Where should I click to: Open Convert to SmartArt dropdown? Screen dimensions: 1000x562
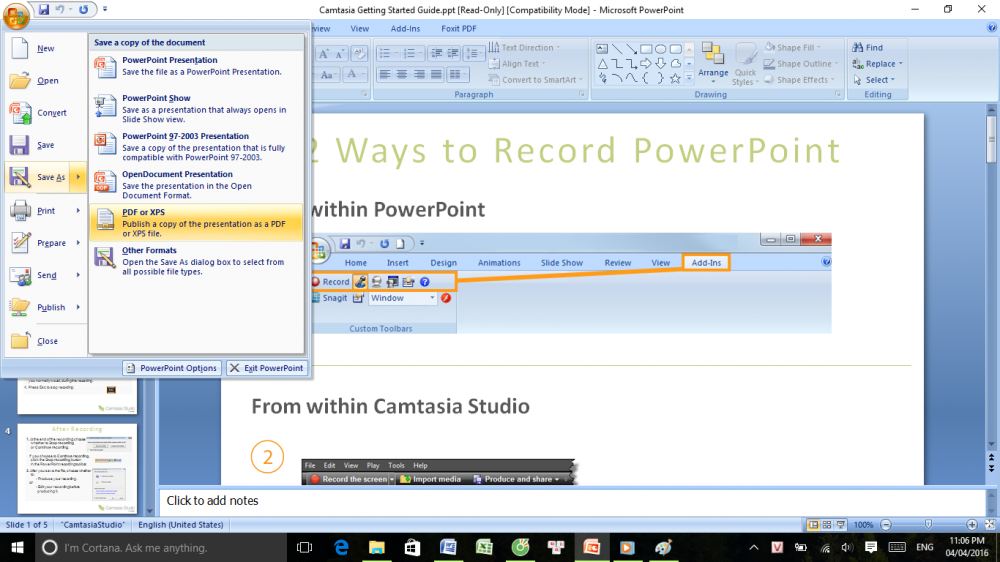536,80
